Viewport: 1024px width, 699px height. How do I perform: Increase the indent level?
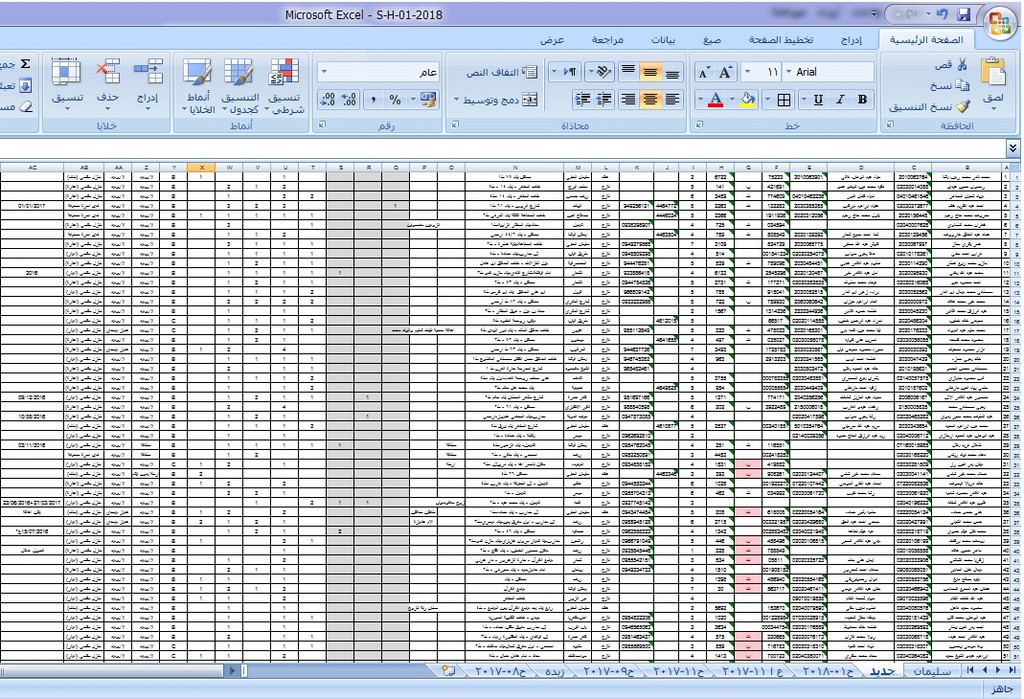point(583,99)
